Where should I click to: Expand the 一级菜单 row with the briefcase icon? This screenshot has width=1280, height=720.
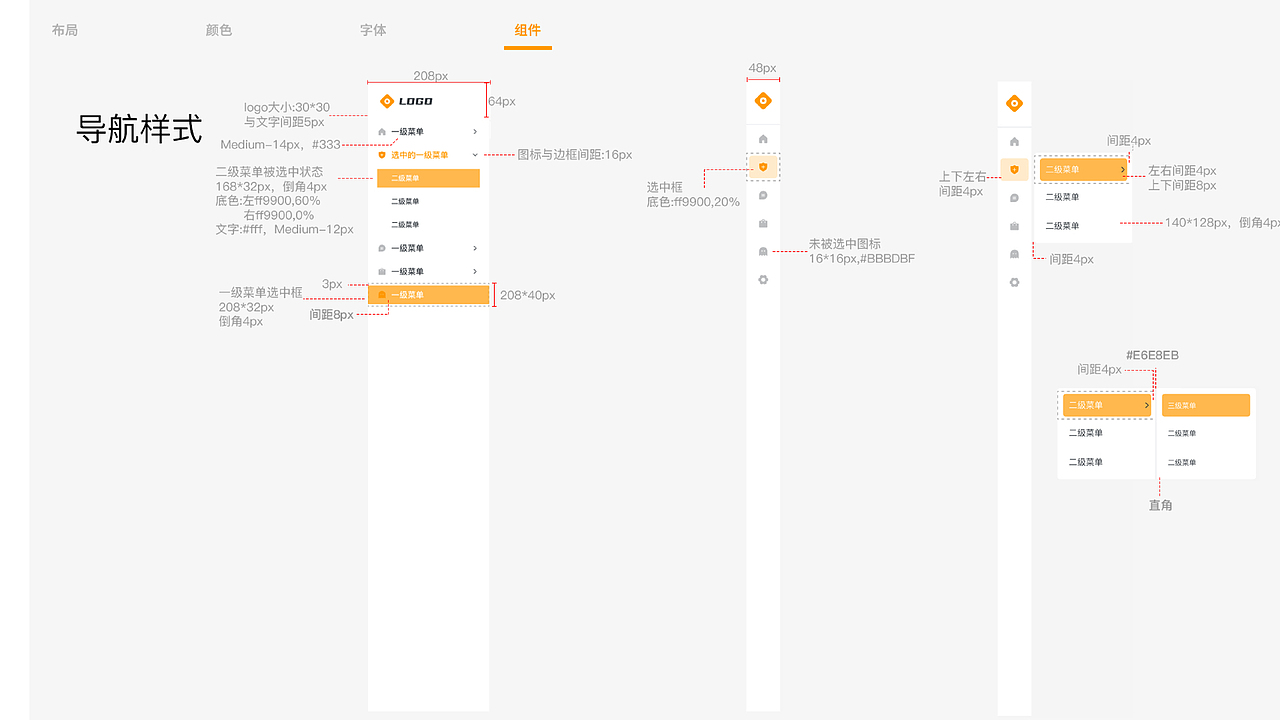click(475, 272)
